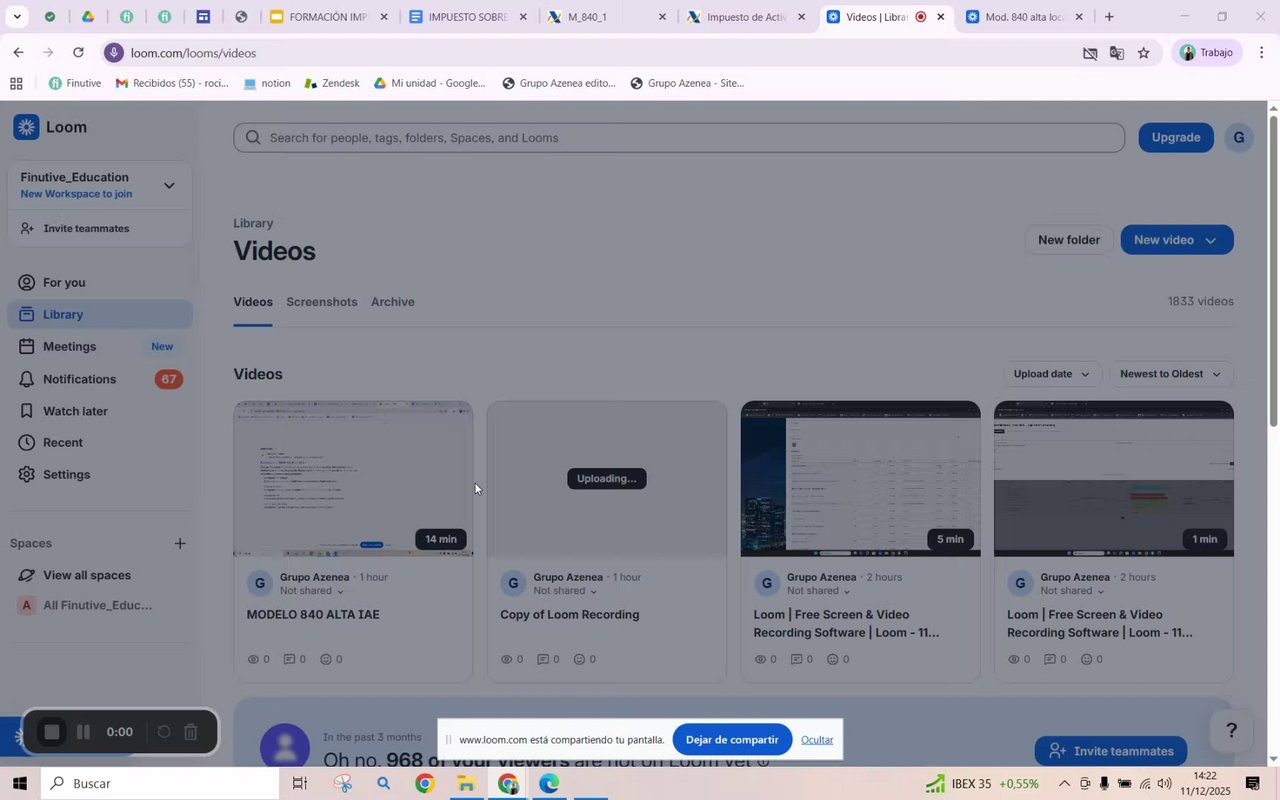Open the Uploading video thumbnail
This screenshot has width=1280, height=800.
click(607, 479)
